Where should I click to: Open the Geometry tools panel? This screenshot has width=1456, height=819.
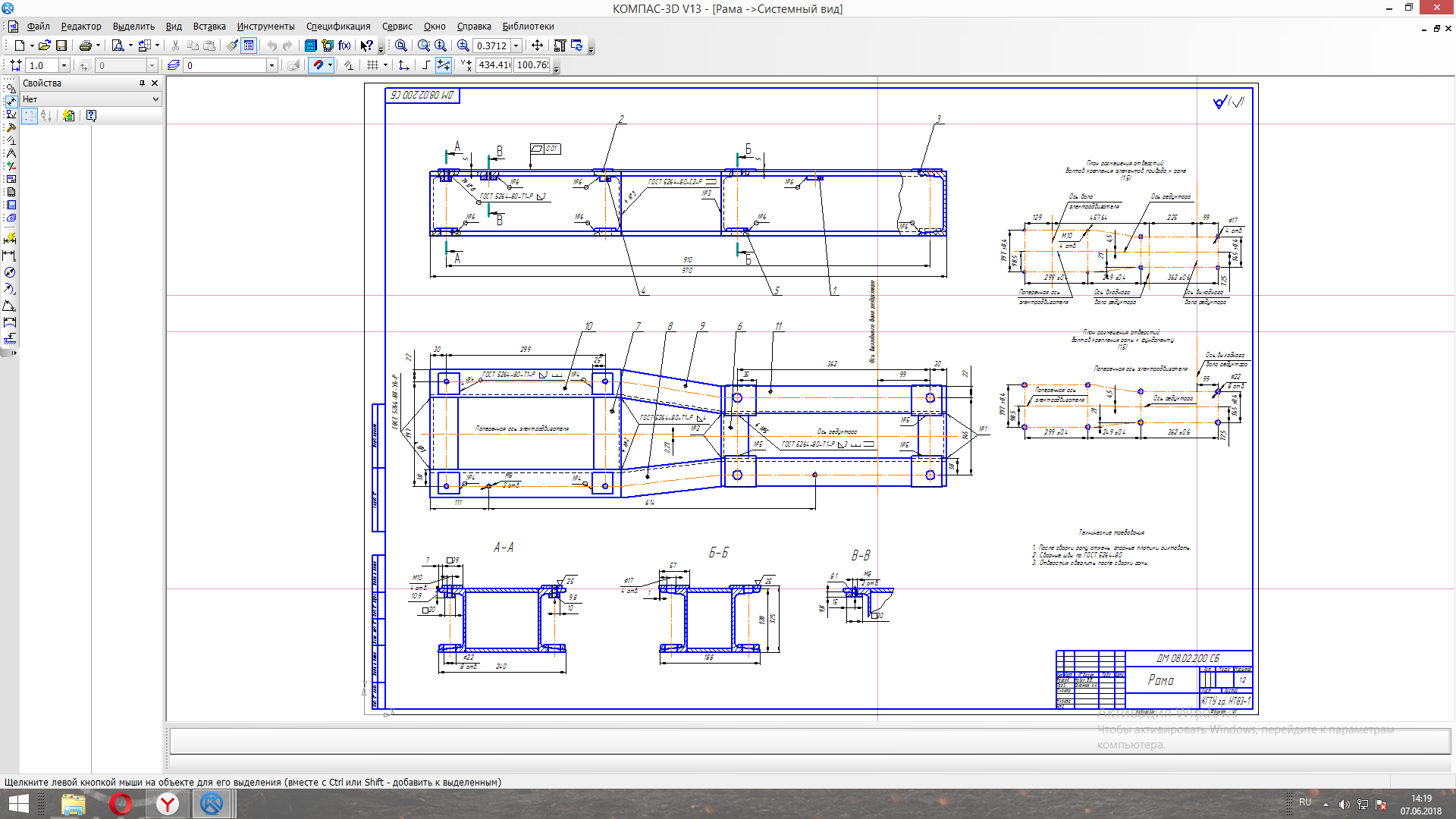[11, 89]
